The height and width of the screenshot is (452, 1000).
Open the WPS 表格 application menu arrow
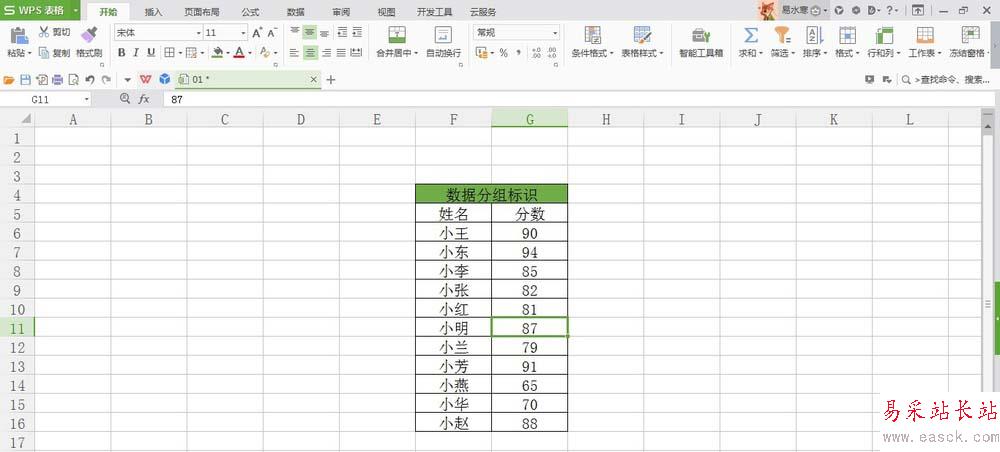[76, 11]
